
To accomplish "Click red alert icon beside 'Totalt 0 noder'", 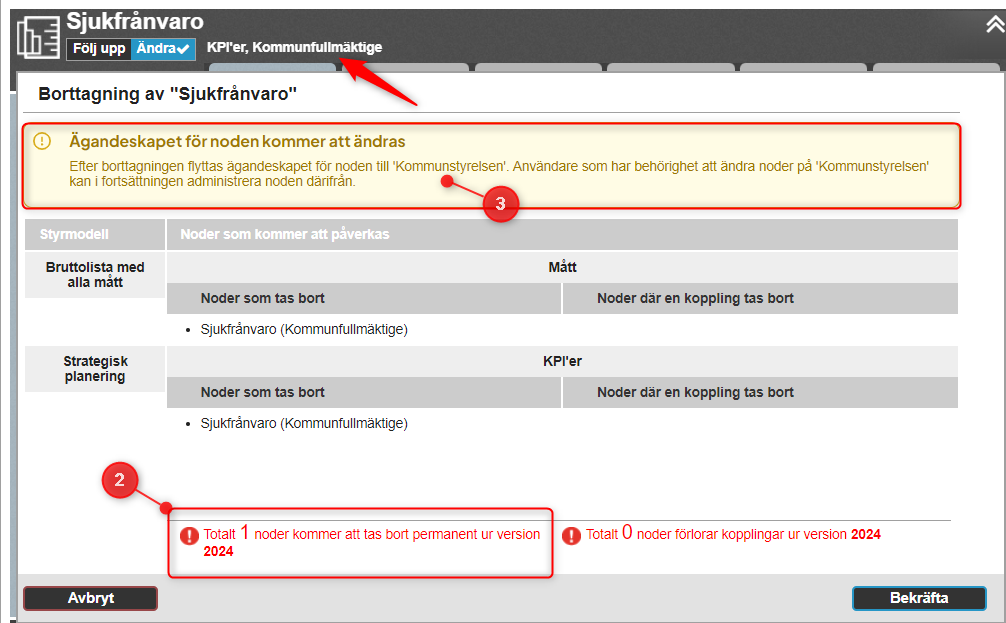I will [571, 536].
